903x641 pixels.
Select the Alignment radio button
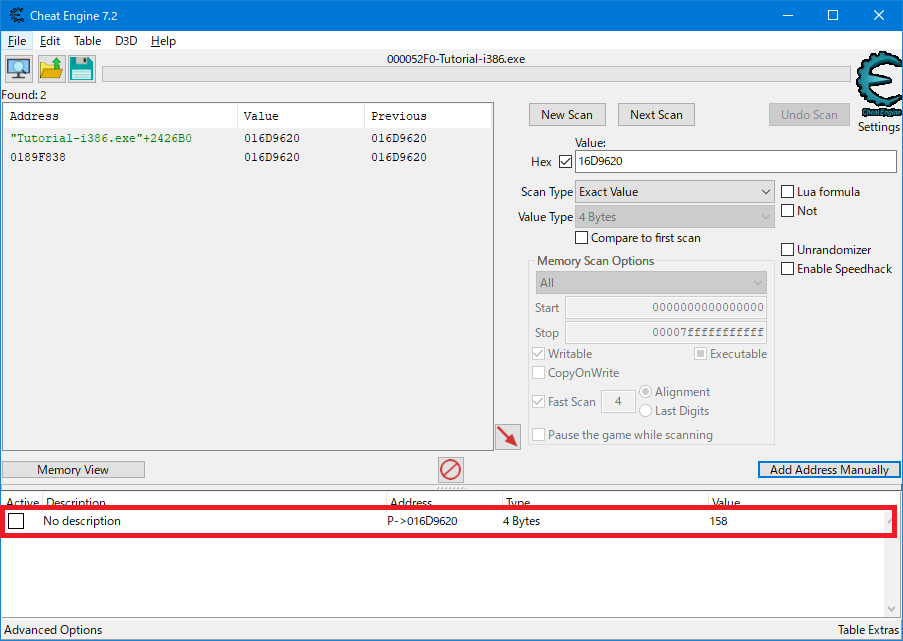pyautogui.click(x=646, y=392)
